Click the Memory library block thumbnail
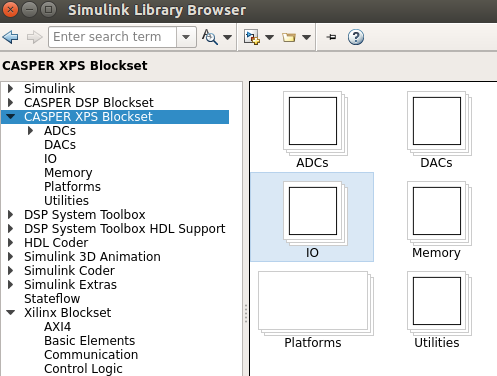Image resolution: width=497 pixels, height=376 pixels. (439, 213)
